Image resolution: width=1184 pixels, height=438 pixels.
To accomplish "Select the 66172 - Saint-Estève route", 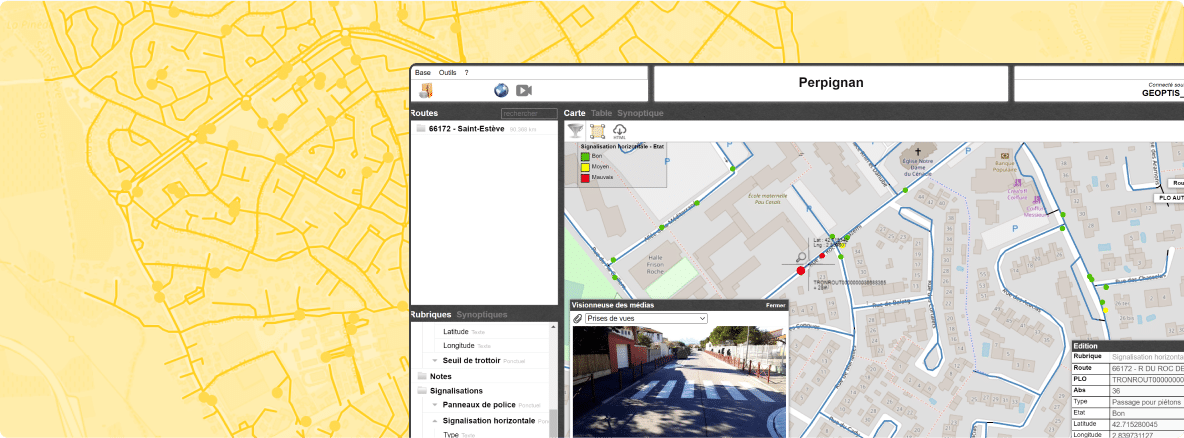I will click(x=466, y=129).
